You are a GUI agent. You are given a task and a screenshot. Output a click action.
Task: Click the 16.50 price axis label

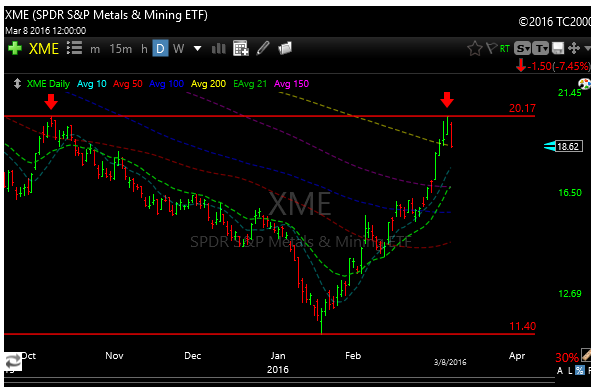click(570, 193)
